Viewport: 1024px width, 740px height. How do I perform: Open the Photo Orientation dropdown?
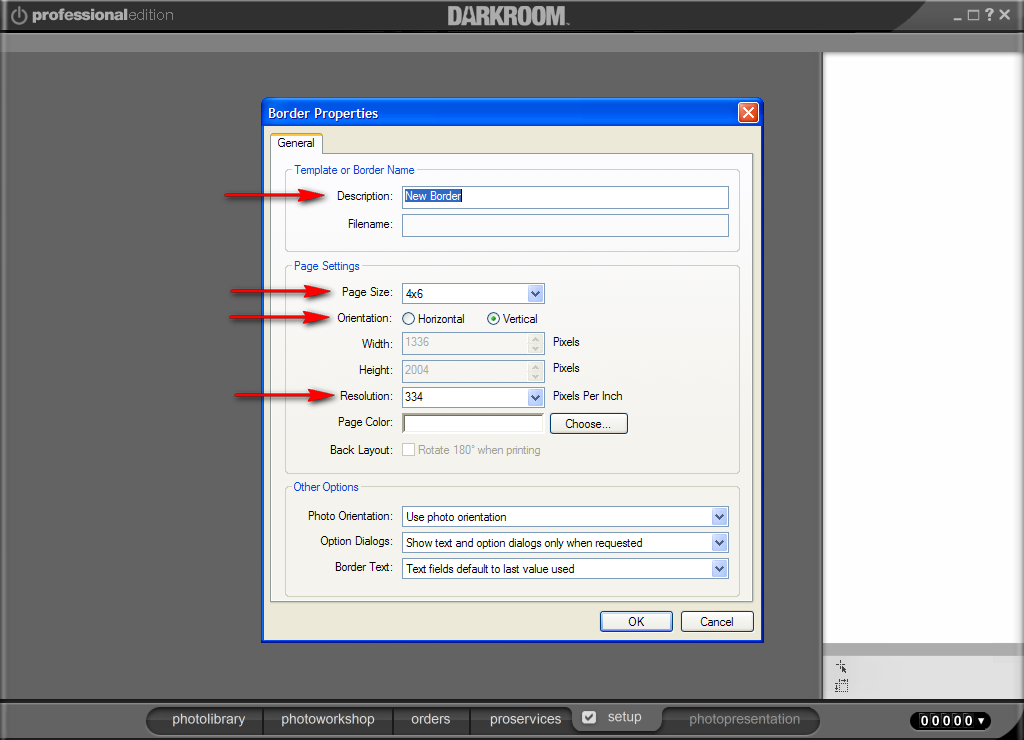719,517
